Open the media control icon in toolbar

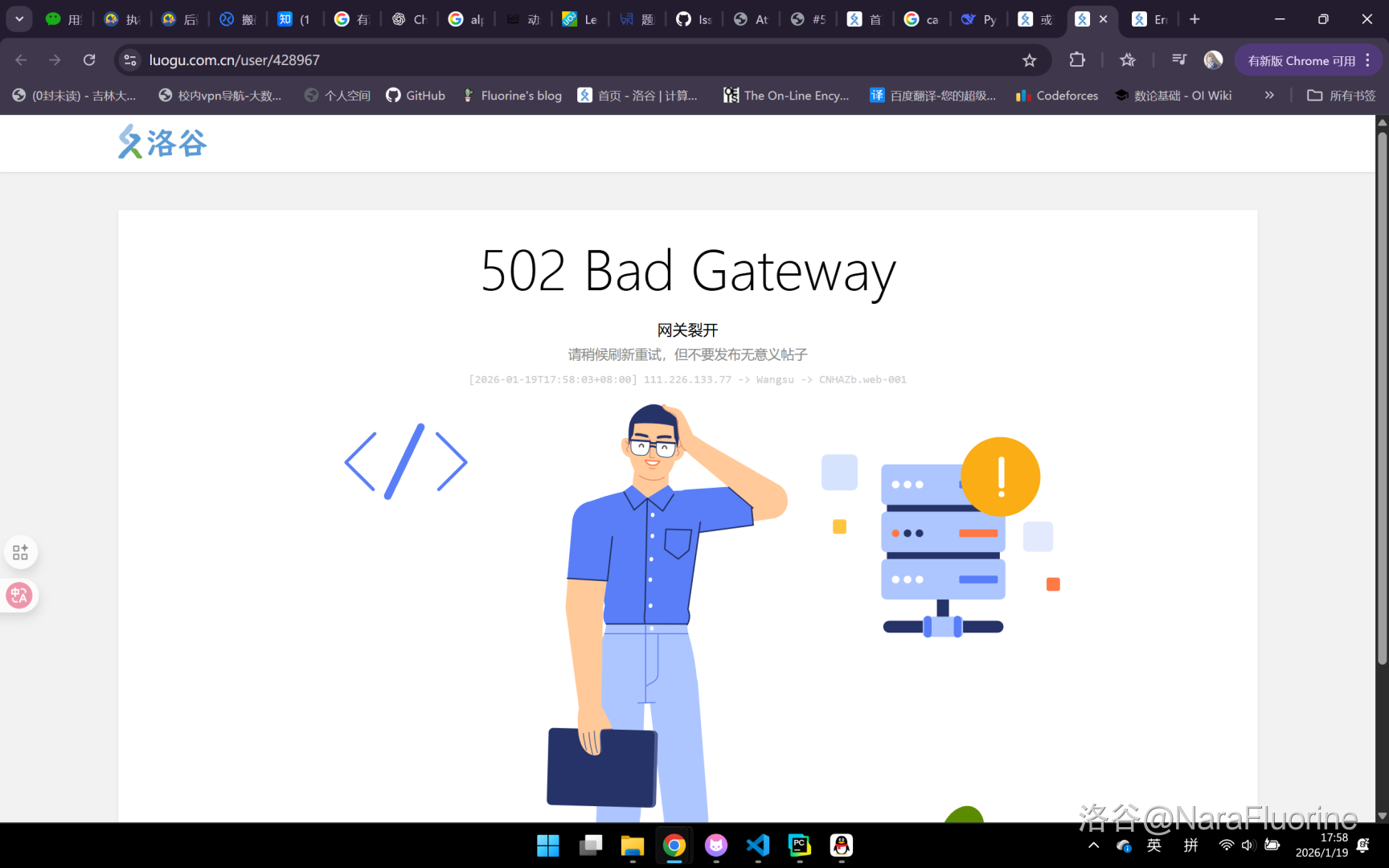[1178, 60]
